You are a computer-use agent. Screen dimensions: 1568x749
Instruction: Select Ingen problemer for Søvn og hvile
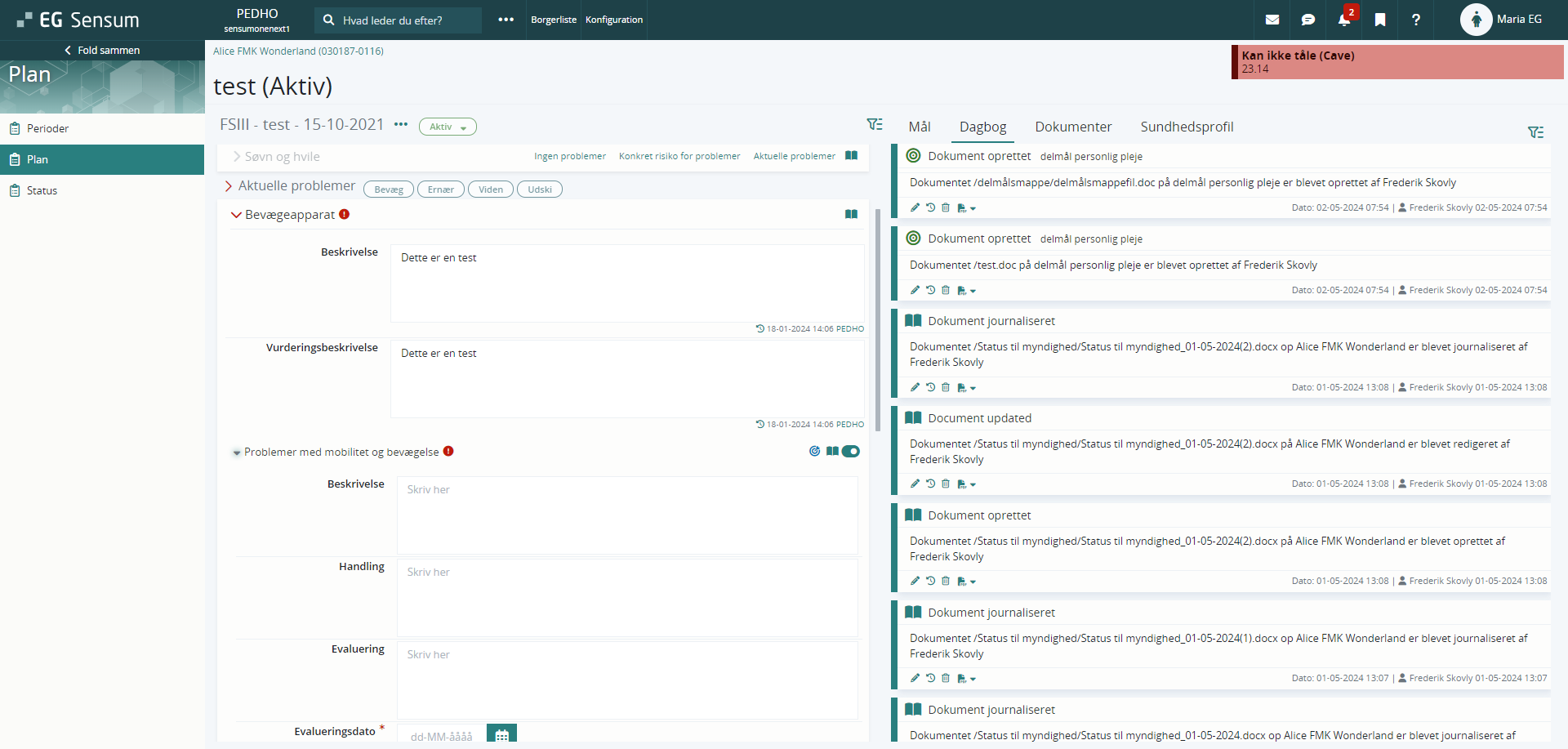coord(569,156)
